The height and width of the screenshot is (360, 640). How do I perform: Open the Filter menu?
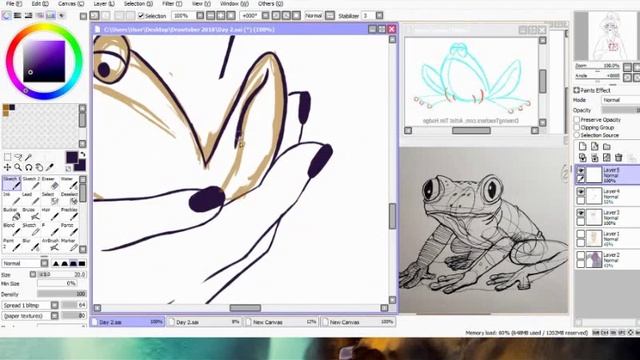172,4
